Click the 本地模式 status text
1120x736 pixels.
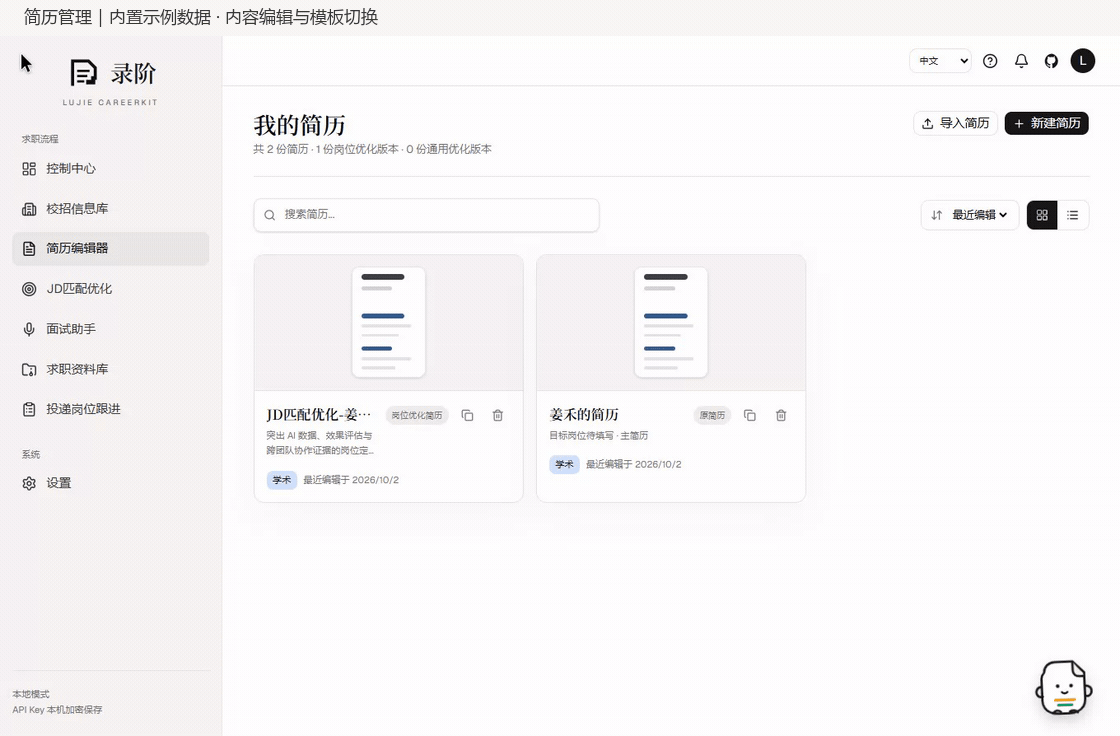coord(31,694)
